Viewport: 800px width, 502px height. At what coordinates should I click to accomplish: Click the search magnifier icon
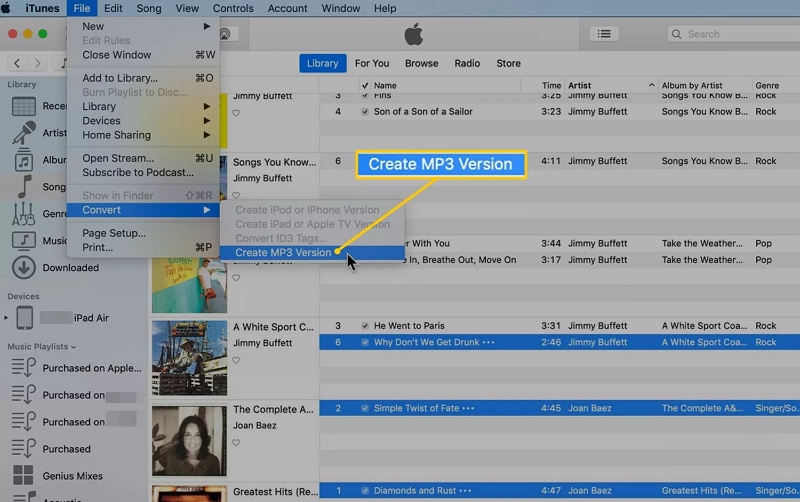click(677, 34)
